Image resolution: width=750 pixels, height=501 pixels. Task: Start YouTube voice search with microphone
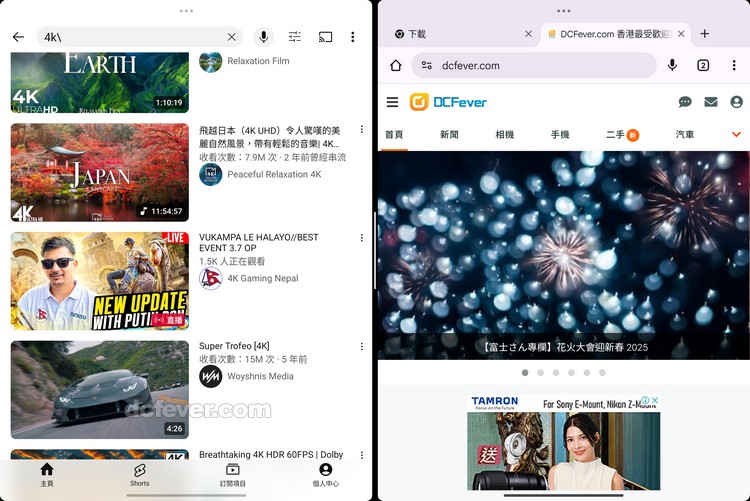tap(264, 37)
